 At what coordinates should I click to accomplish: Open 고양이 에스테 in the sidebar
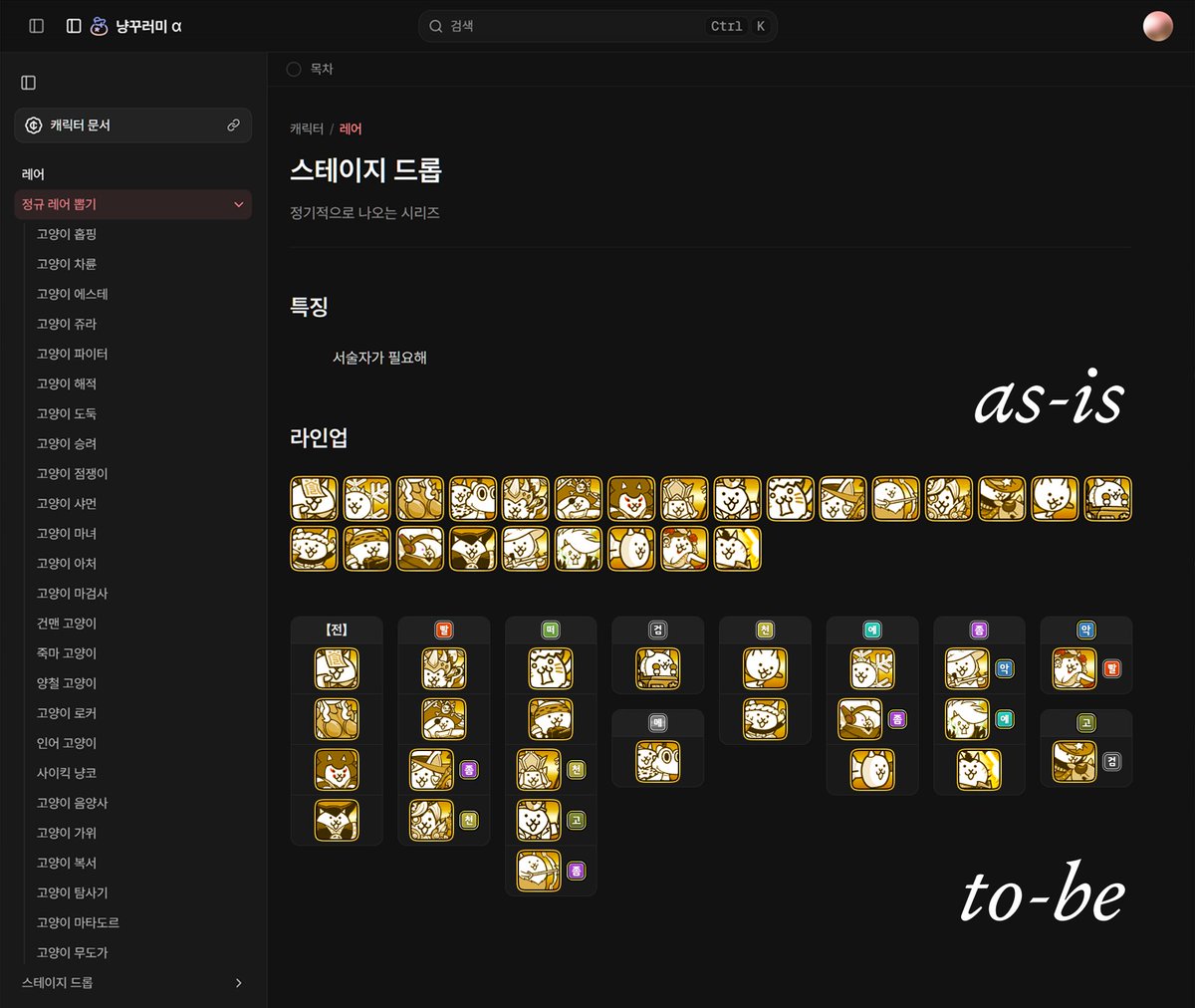pos(73,294)
